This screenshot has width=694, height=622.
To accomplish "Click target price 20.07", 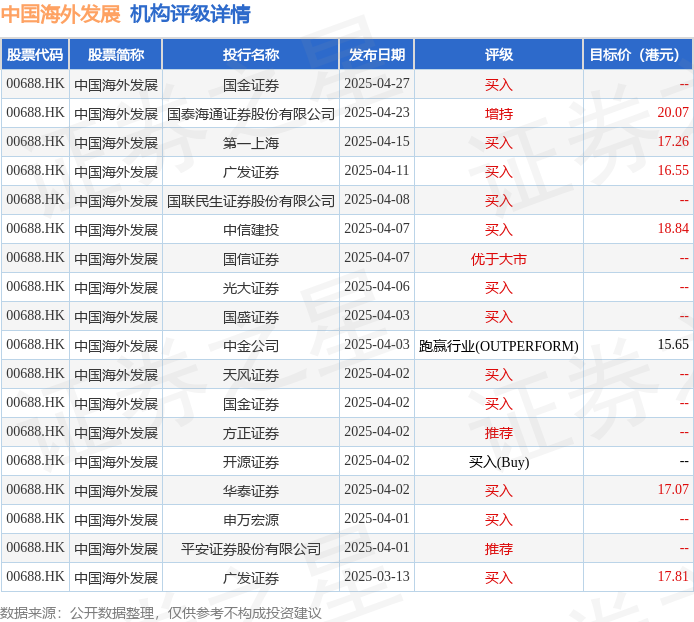I will [673, 112].
